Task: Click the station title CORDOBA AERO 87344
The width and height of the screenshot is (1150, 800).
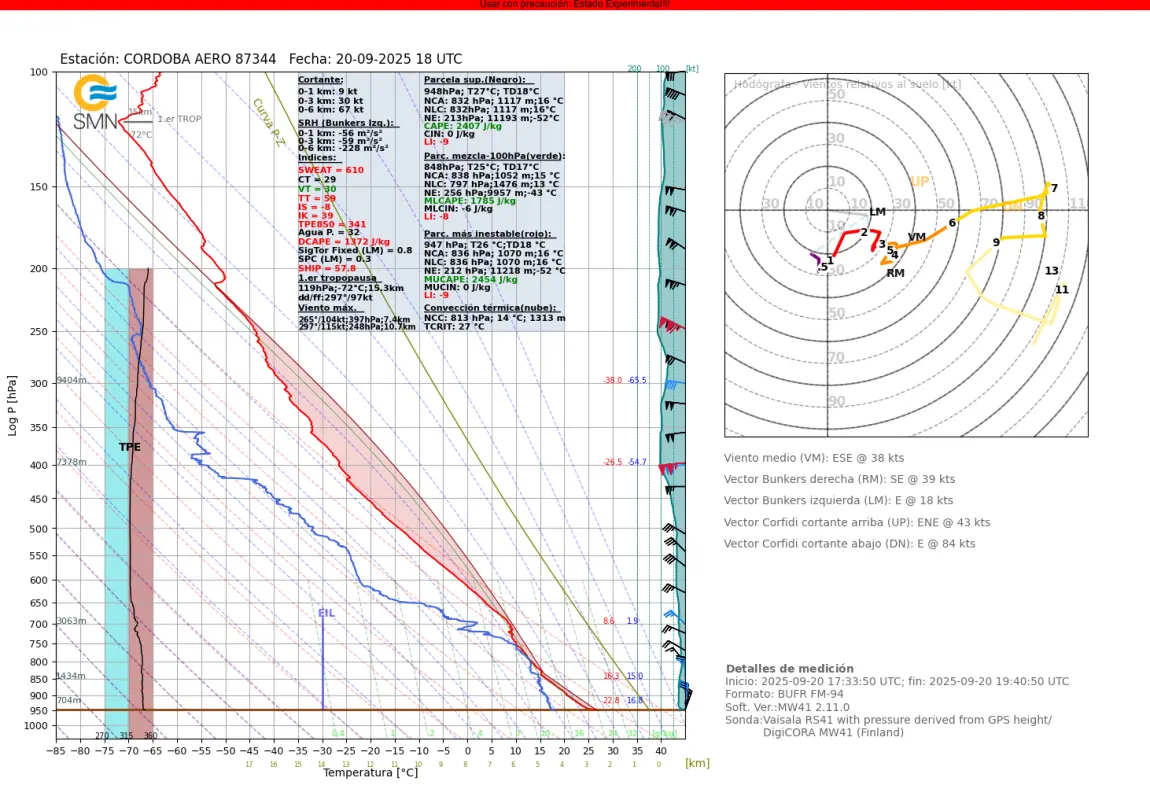Action: pos(199,59)
